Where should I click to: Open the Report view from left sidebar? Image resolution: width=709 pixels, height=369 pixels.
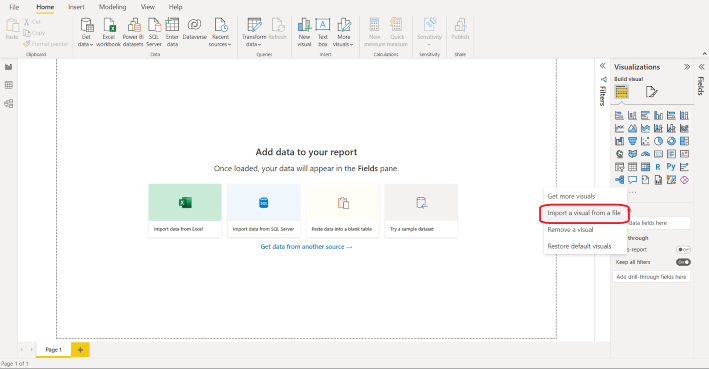(x=9, y=67)
